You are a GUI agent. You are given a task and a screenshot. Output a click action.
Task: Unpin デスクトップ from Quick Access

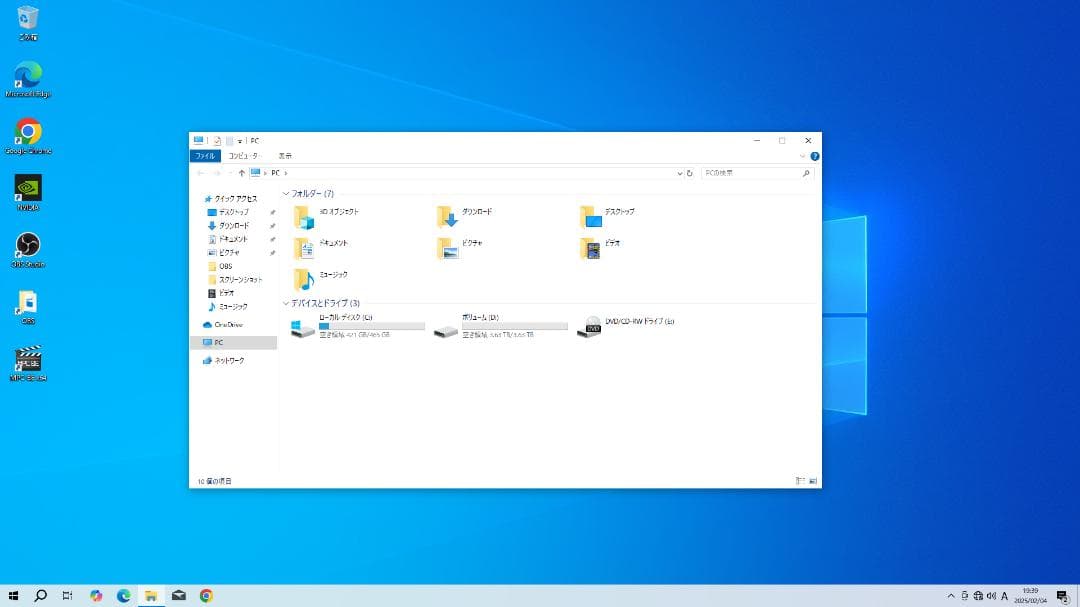tap(271, 212)
